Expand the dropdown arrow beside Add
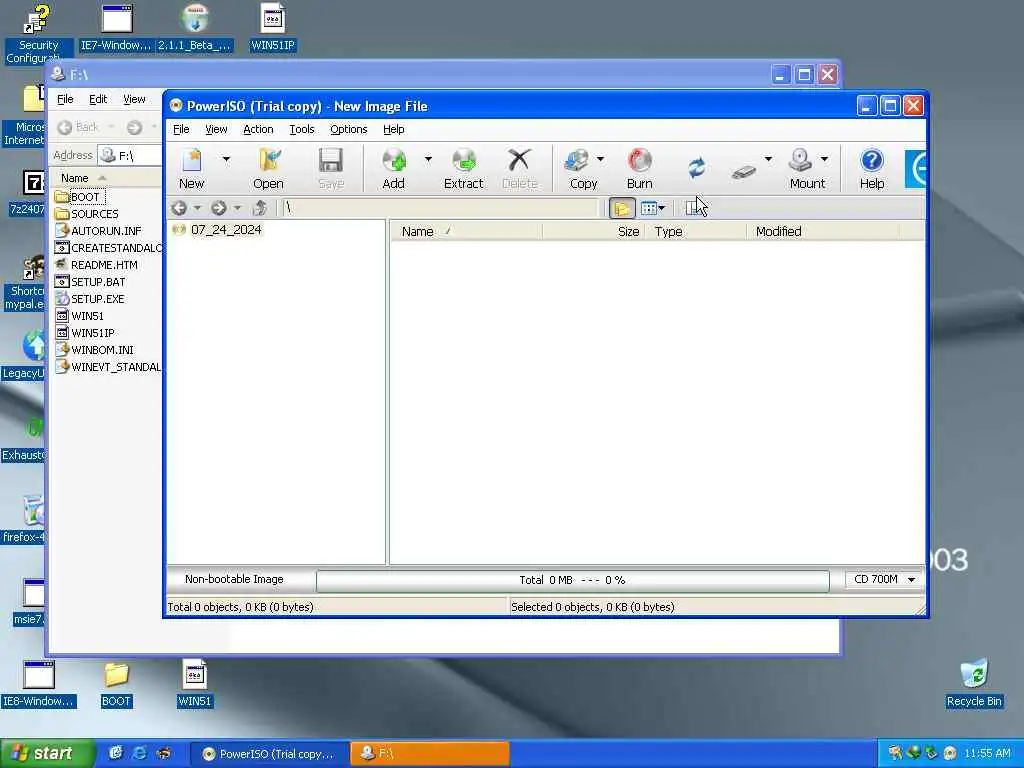The image size is (1024, 768). click(x=428, y=159)
